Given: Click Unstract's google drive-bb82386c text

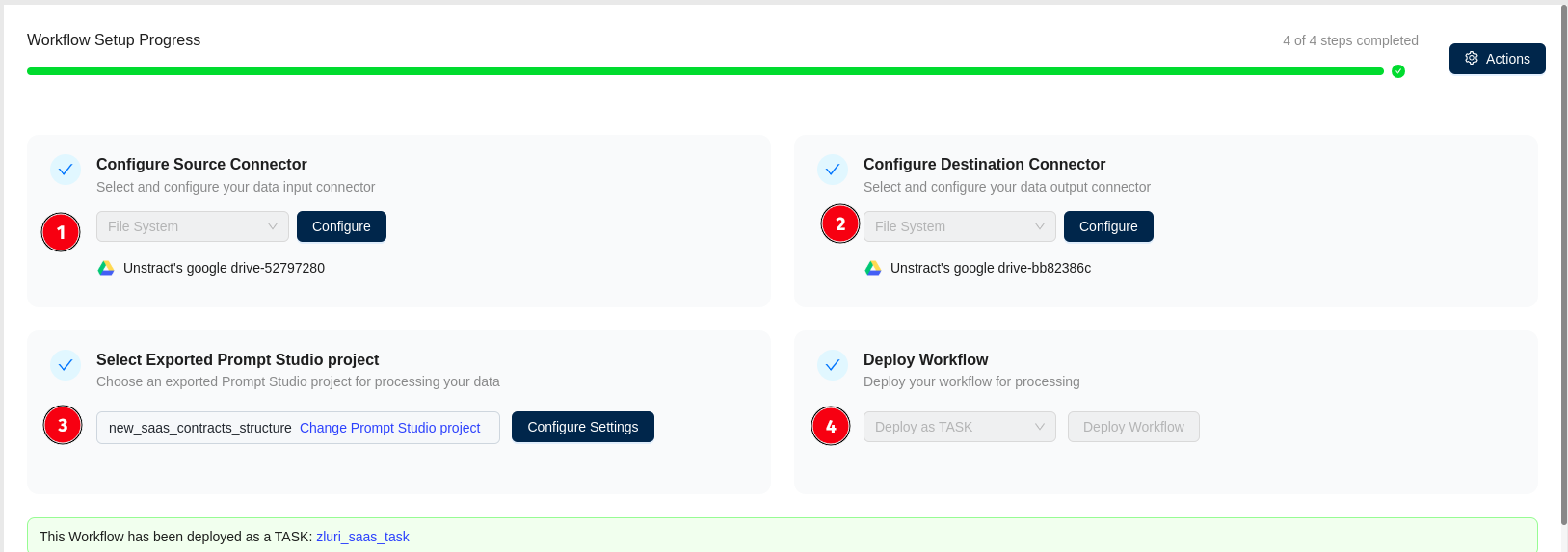Looking at the screenshot, I should click(x=991, y=268).
